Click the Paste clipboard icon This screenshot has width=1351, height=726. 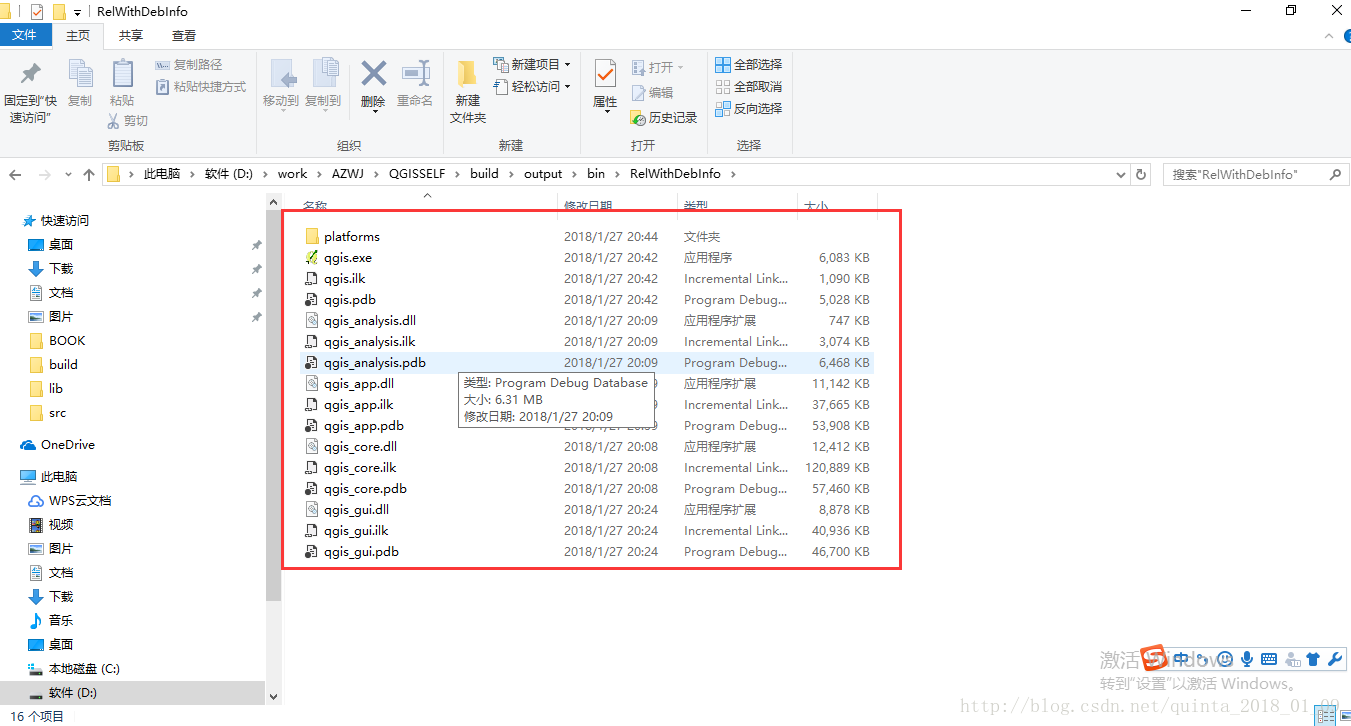pos(122,74)
